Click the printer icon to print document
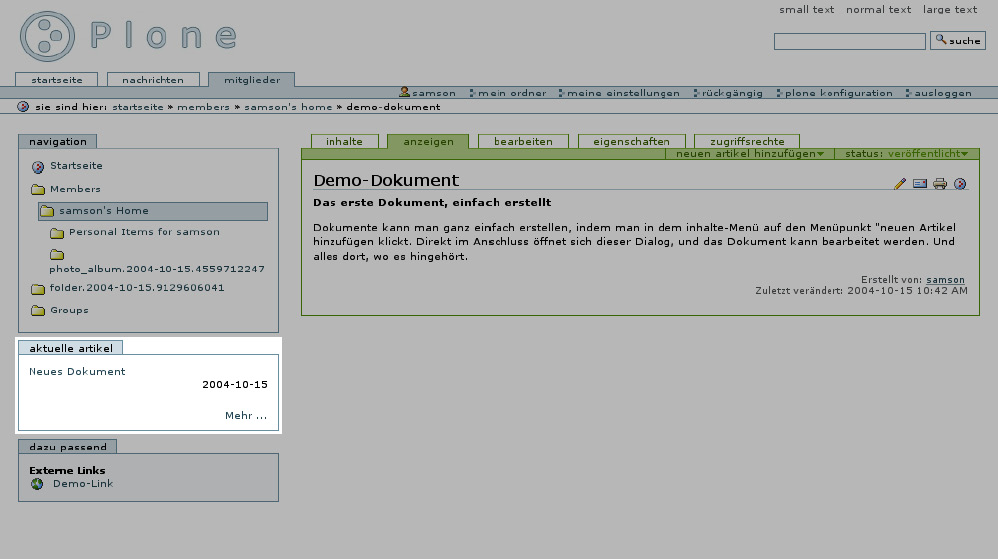998x559 pixels. (x=940, y=184)
